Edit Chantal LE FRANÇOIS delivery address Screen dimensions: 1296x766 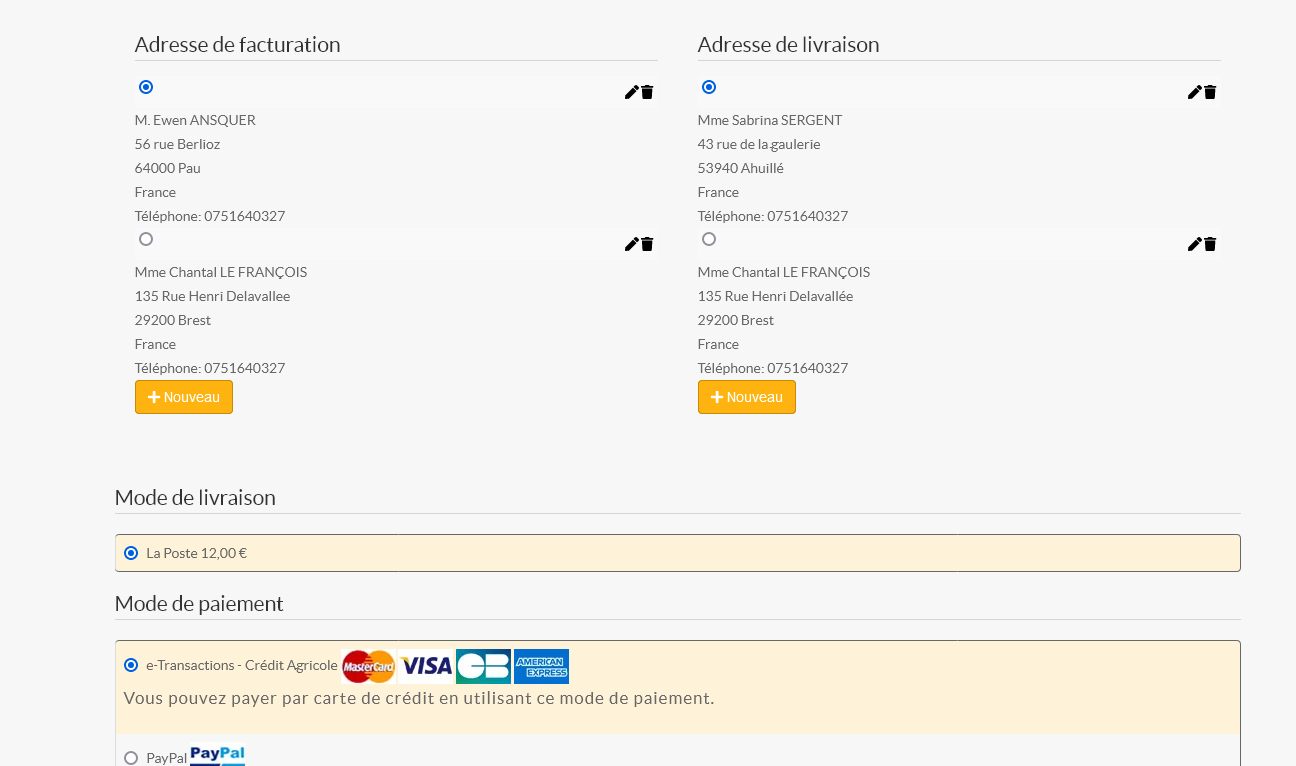(x=1194, y=244)
